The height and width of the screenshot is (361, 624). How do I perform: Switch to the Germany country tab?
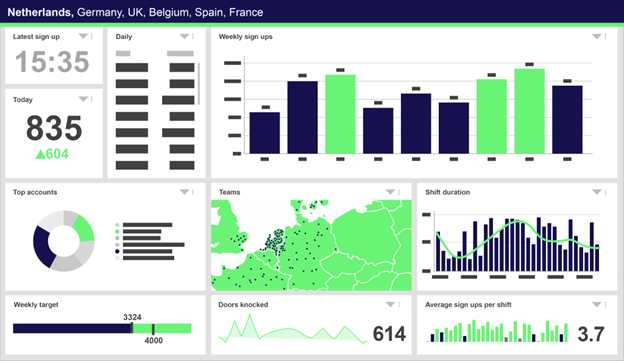[x=100, y=12]
